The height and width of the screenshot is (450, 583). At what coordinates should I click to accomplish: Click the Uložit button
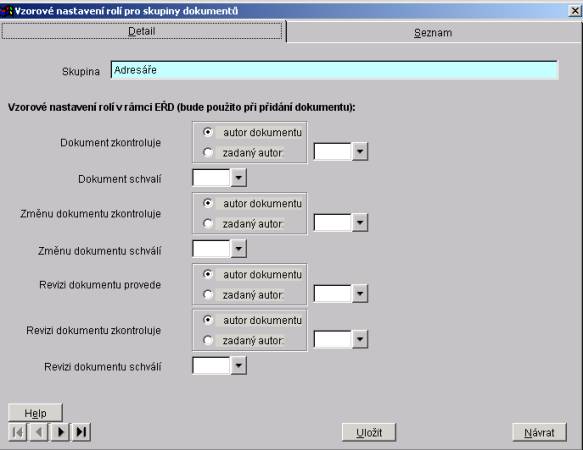point(369,433)
